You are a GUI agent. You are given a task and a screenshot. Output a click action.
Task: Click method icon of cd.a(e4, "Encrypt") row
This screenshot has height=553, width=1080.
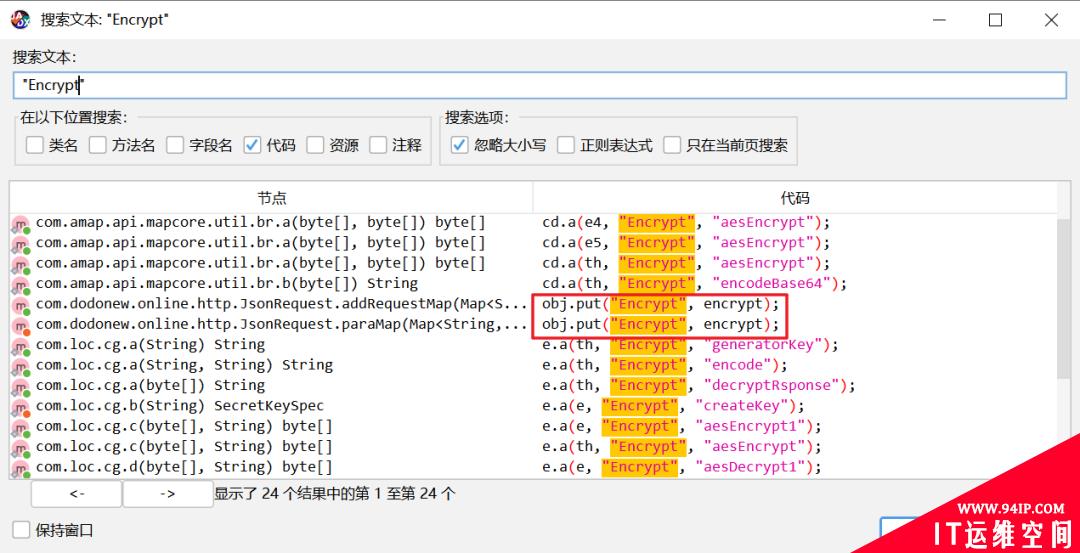click(21, 223)
